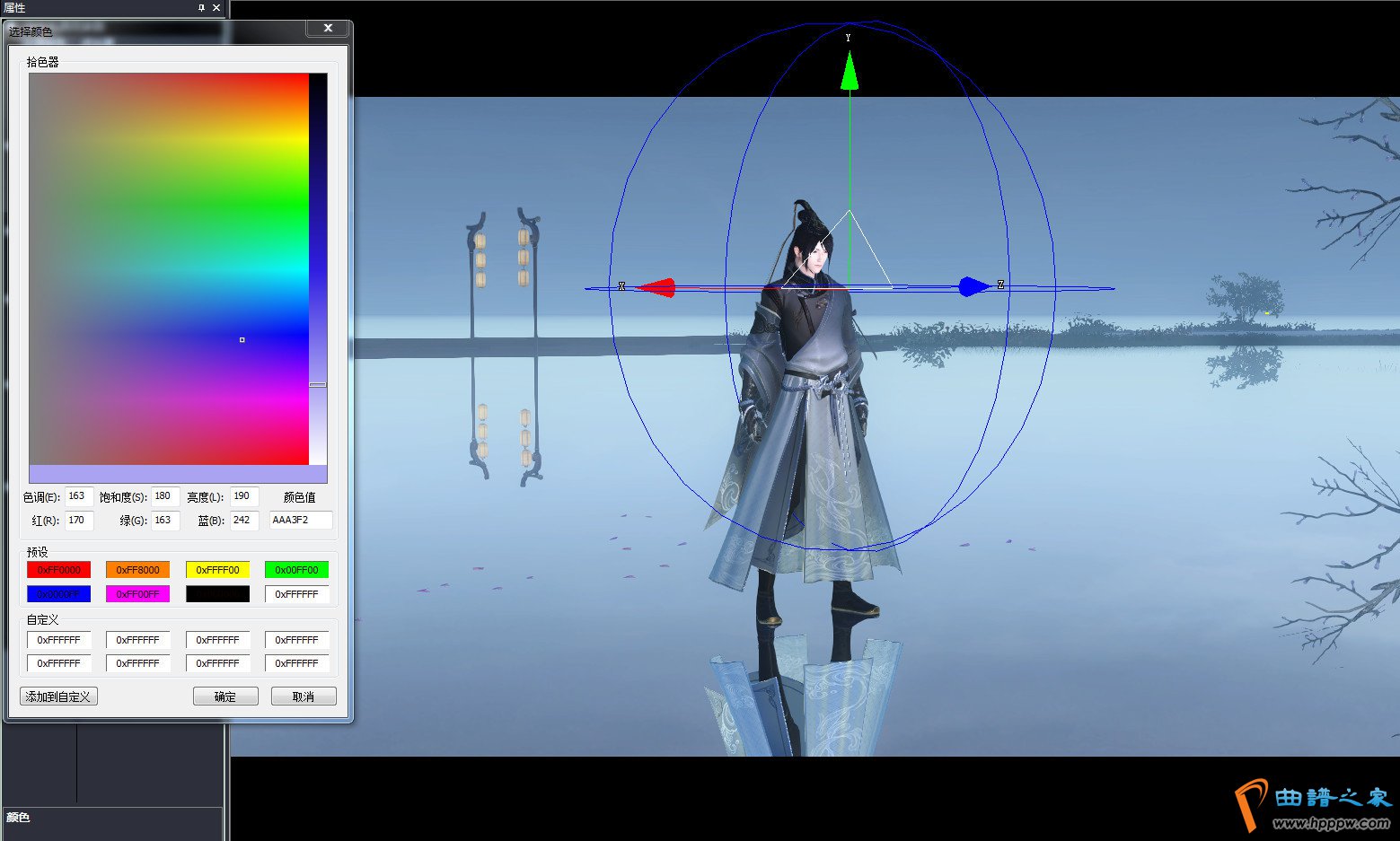Confirm the color with 确定

coord(225,696)
